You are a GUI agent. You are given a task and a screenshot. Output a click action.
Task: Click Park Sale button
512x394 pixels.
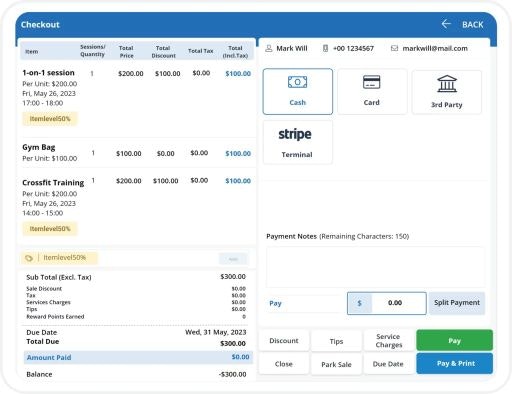tap(336, 364)
